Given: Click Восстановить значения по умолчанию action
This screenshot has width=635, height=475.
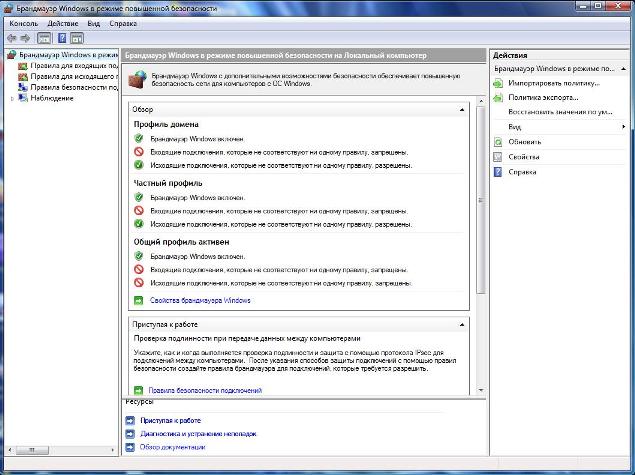Looking at the screenshot, I should (x=560, y=112).
